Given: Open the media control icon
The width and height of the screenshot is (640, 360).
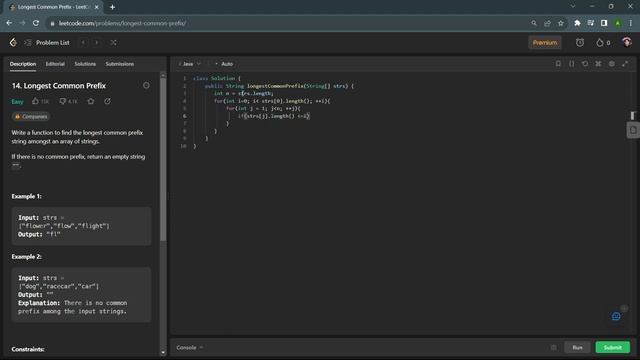Looking at the screenshot, I should pyautogui.click(x=591, y=23).
